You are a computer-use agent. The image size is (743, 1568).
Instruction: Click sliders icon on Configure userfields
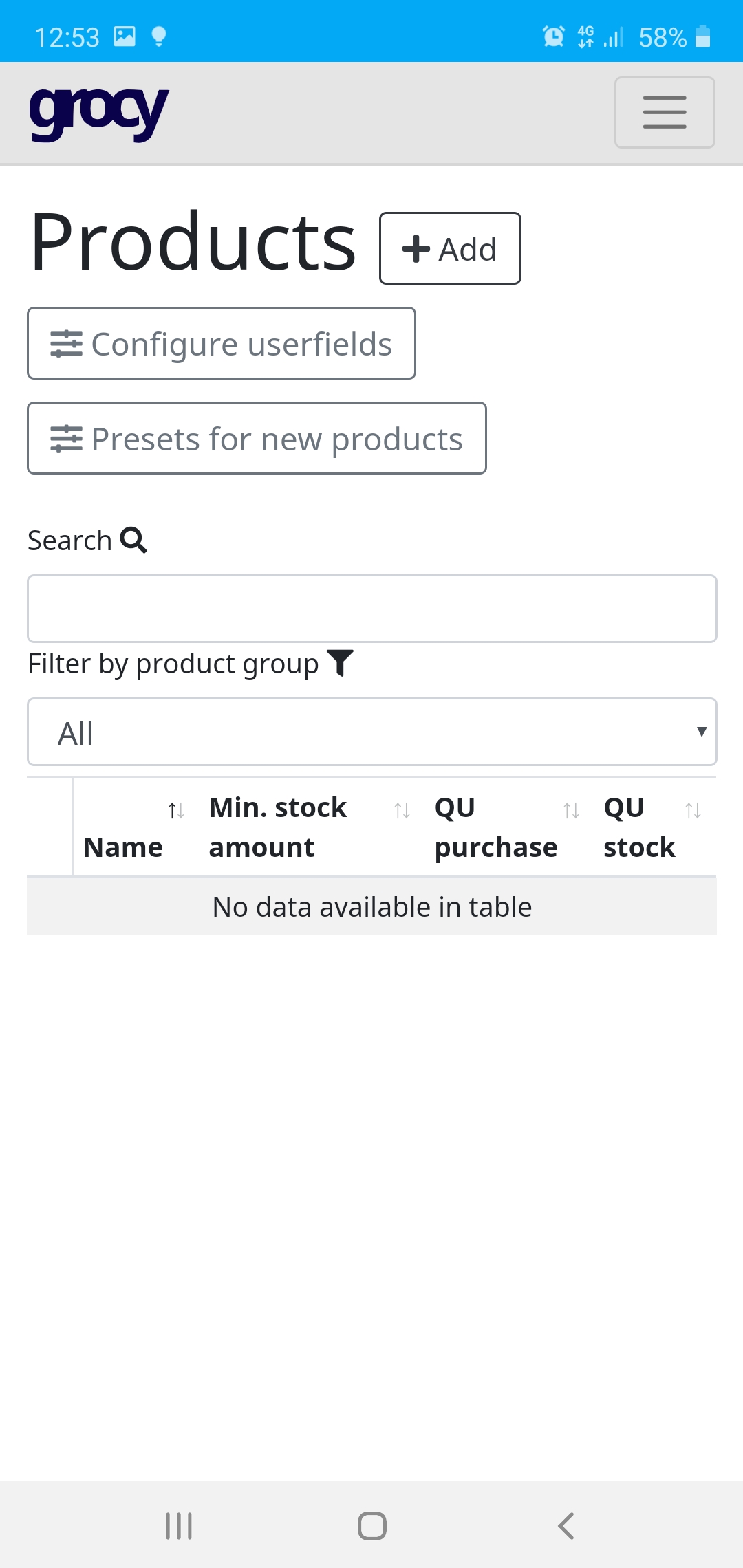pos(66,344)
